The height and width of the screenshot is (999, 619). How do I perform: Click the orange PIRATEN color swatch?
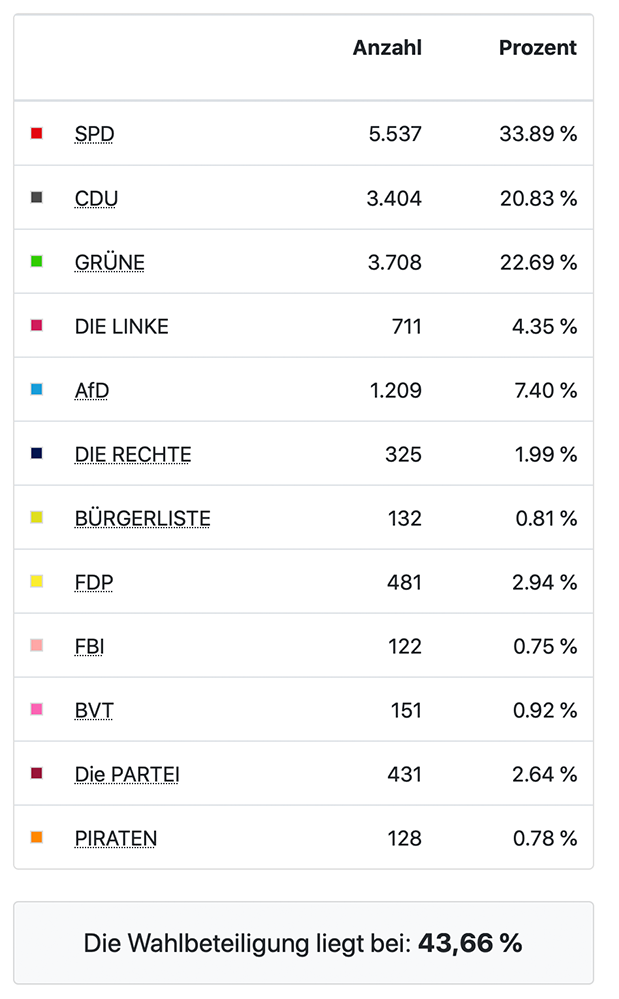coord(37,837)
